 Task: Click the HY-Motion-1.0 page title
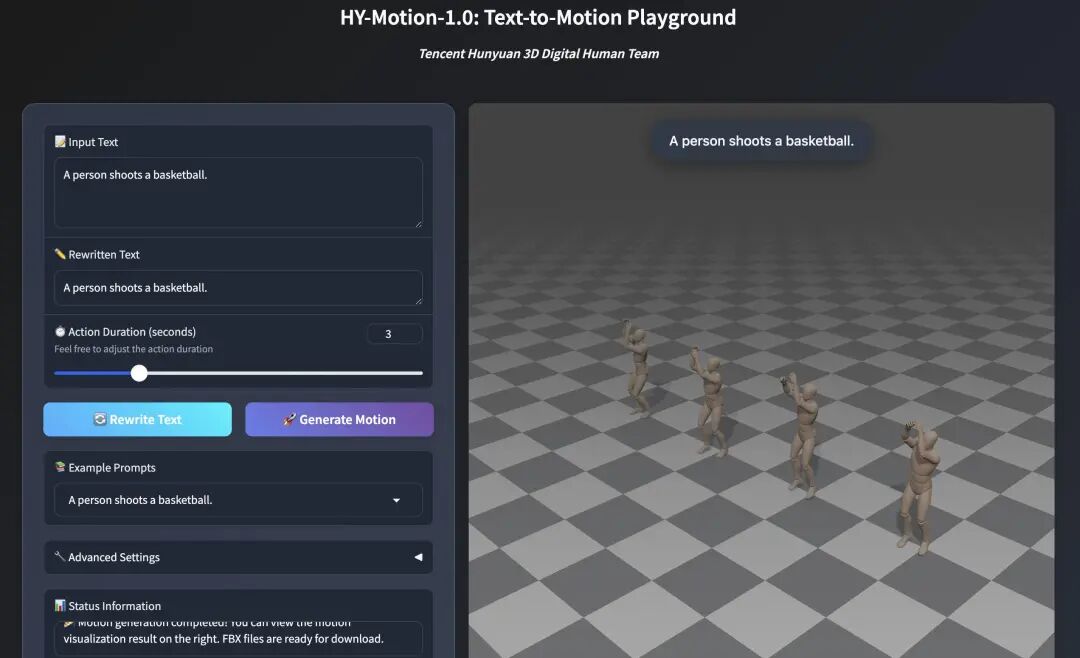tap(538, 17)
